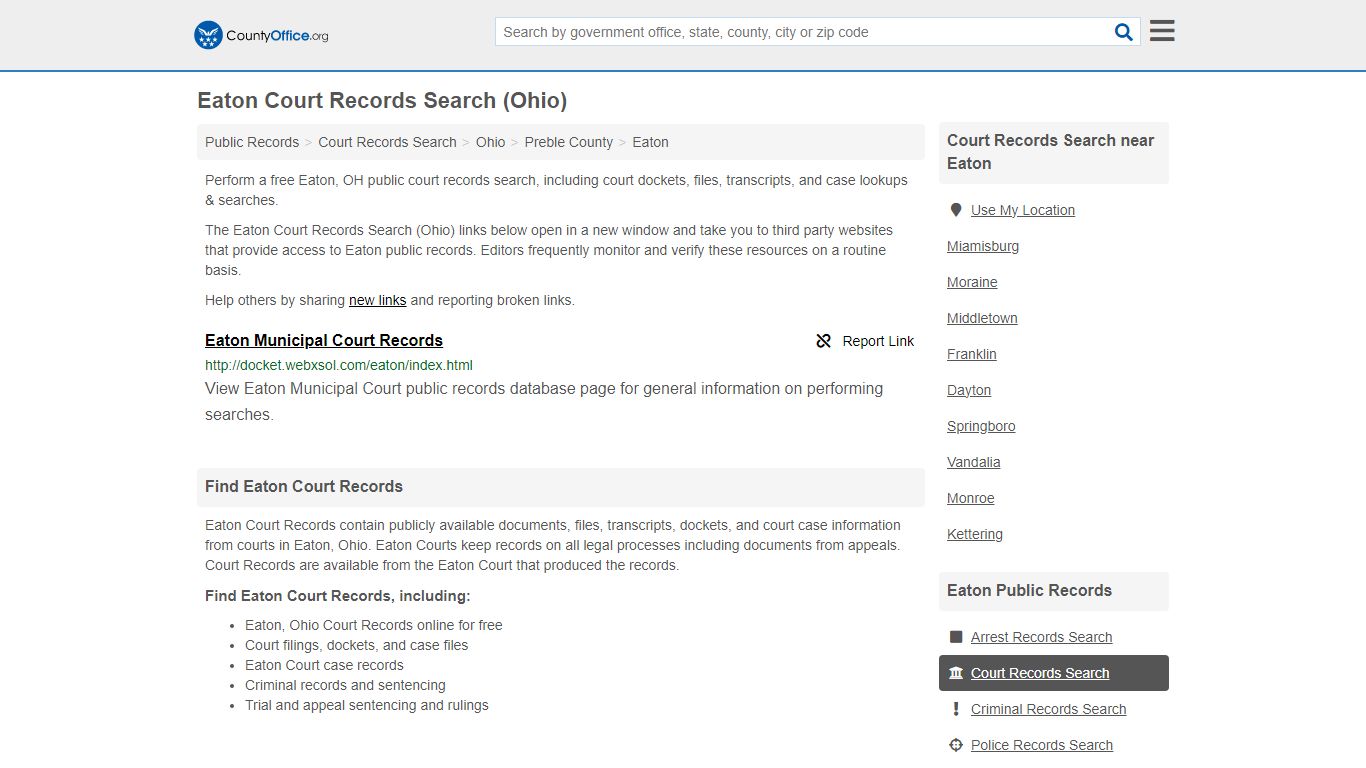Open the hamburger menu icon
The width and height of the screenshot is (1366, 768).
1162,31
